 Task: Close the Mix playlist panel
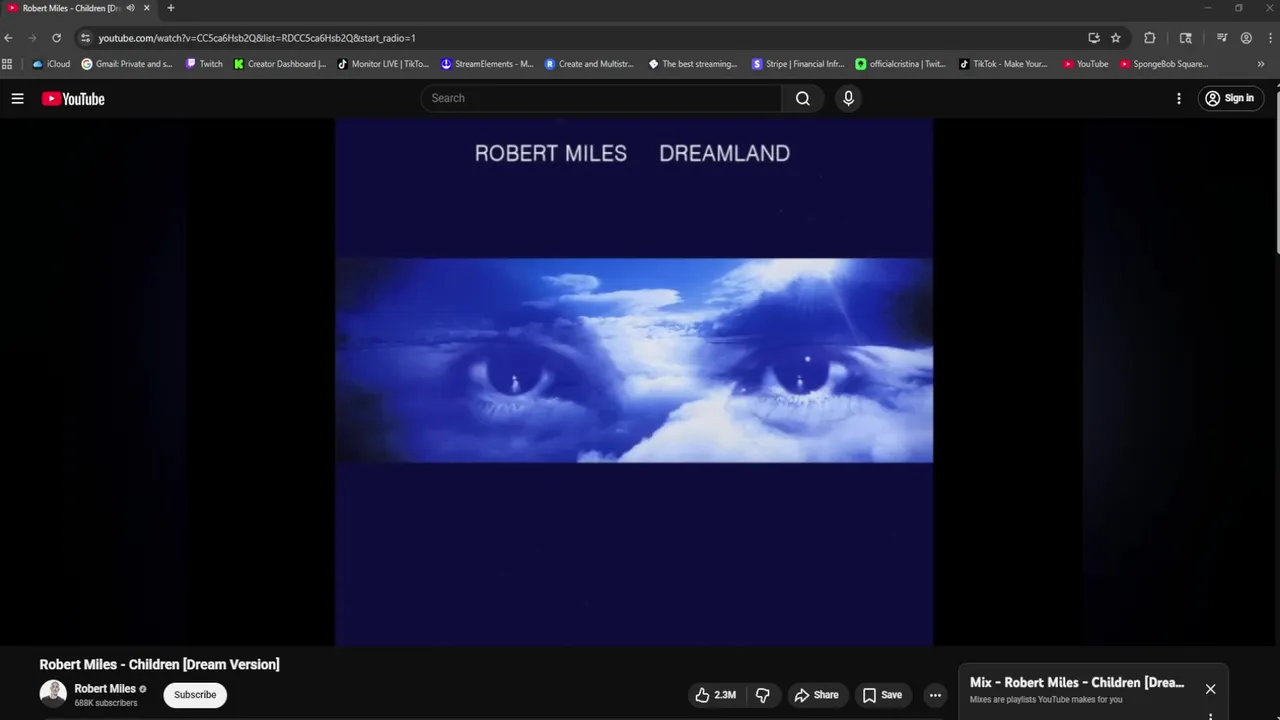[1210, 689]
